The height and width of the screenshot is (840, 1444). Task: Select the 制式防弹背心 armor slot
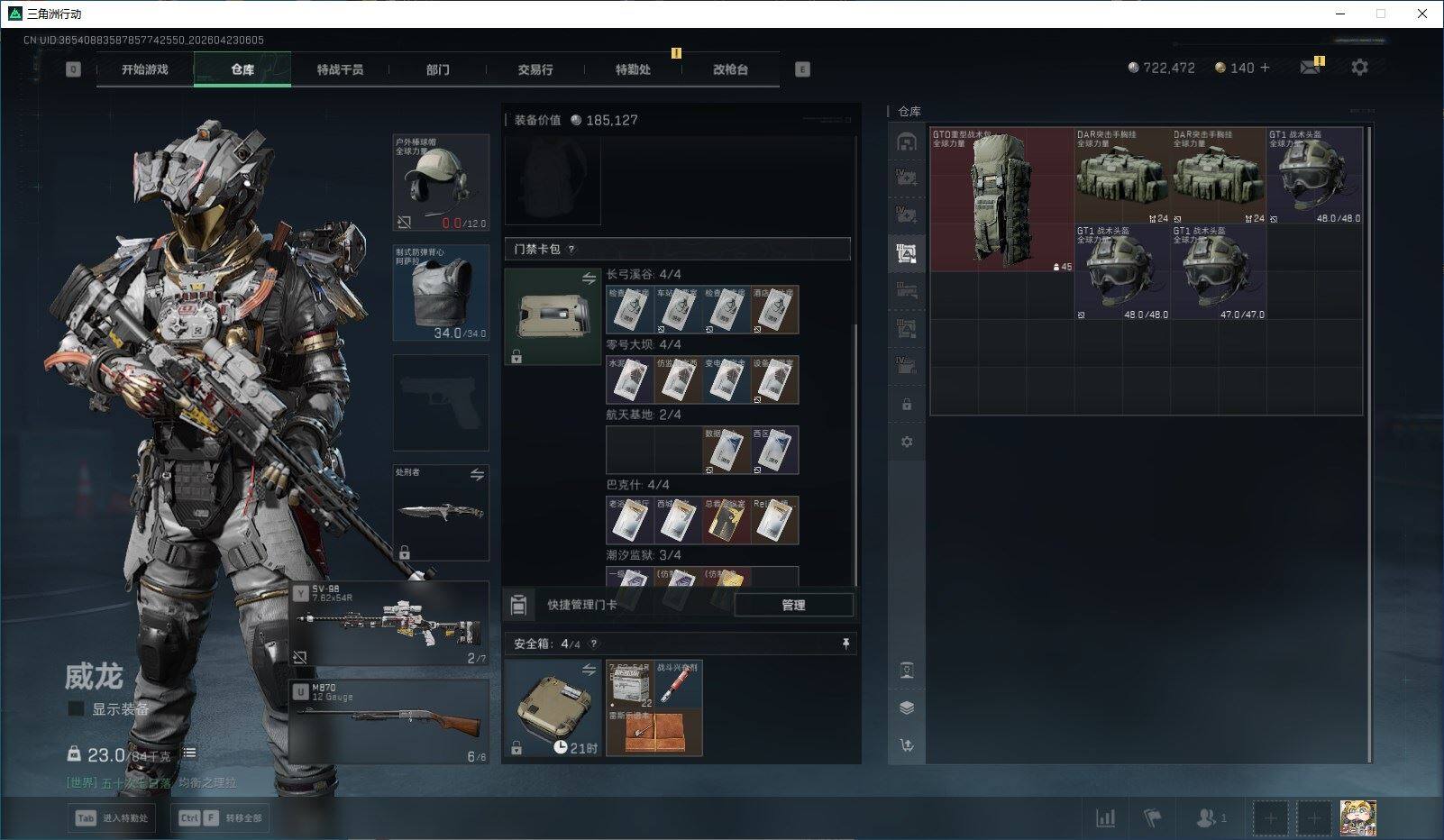pos(441,293)
